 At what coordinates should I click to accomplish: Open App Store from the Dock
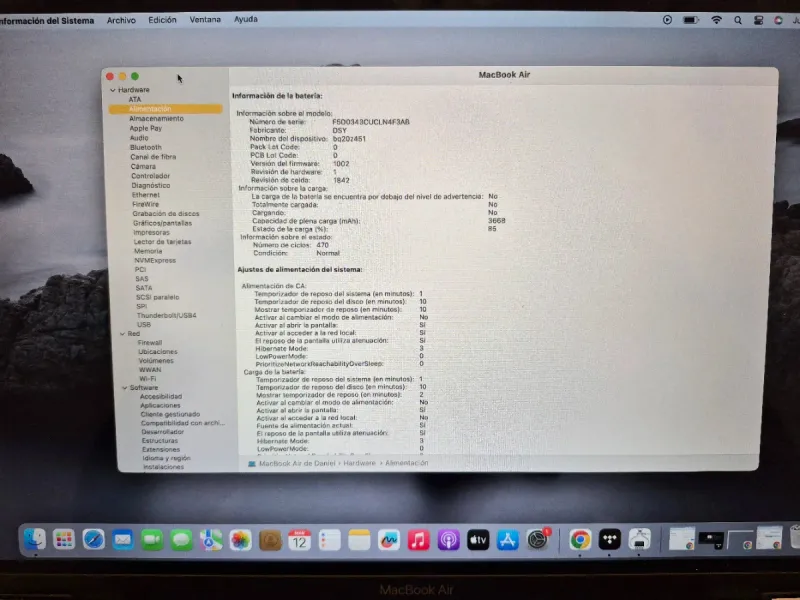pyautogui.click(x=508, y=540)
